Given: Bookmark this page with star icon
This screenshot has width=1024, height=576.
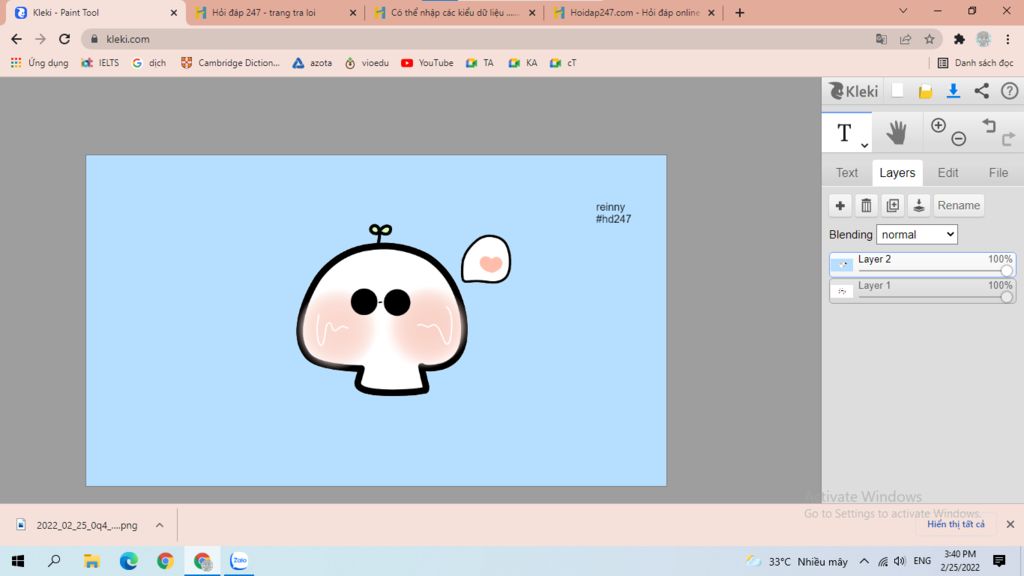Looking at the screenshot, I should [x=929, y=39].
